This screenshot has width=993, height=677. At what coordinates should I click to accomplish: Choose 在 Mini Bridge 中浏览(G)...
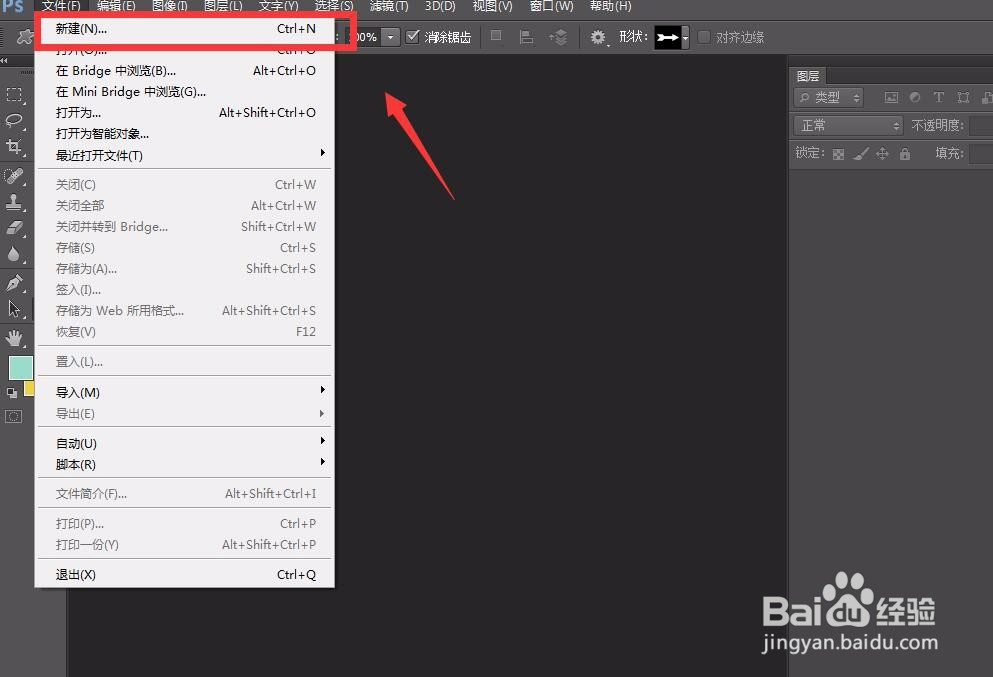pos(186,92)
